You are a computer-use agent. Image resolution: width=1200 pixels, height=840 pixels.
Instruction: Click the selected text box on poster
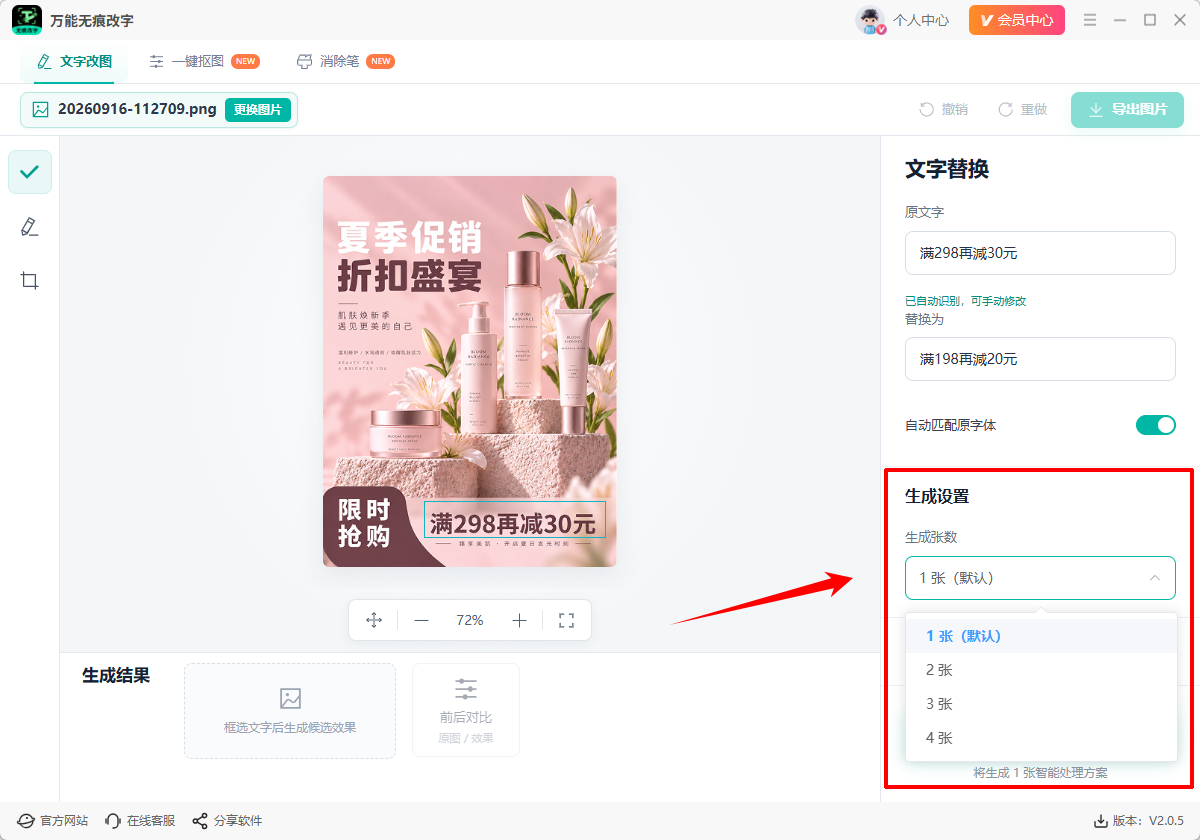point(514,521)
